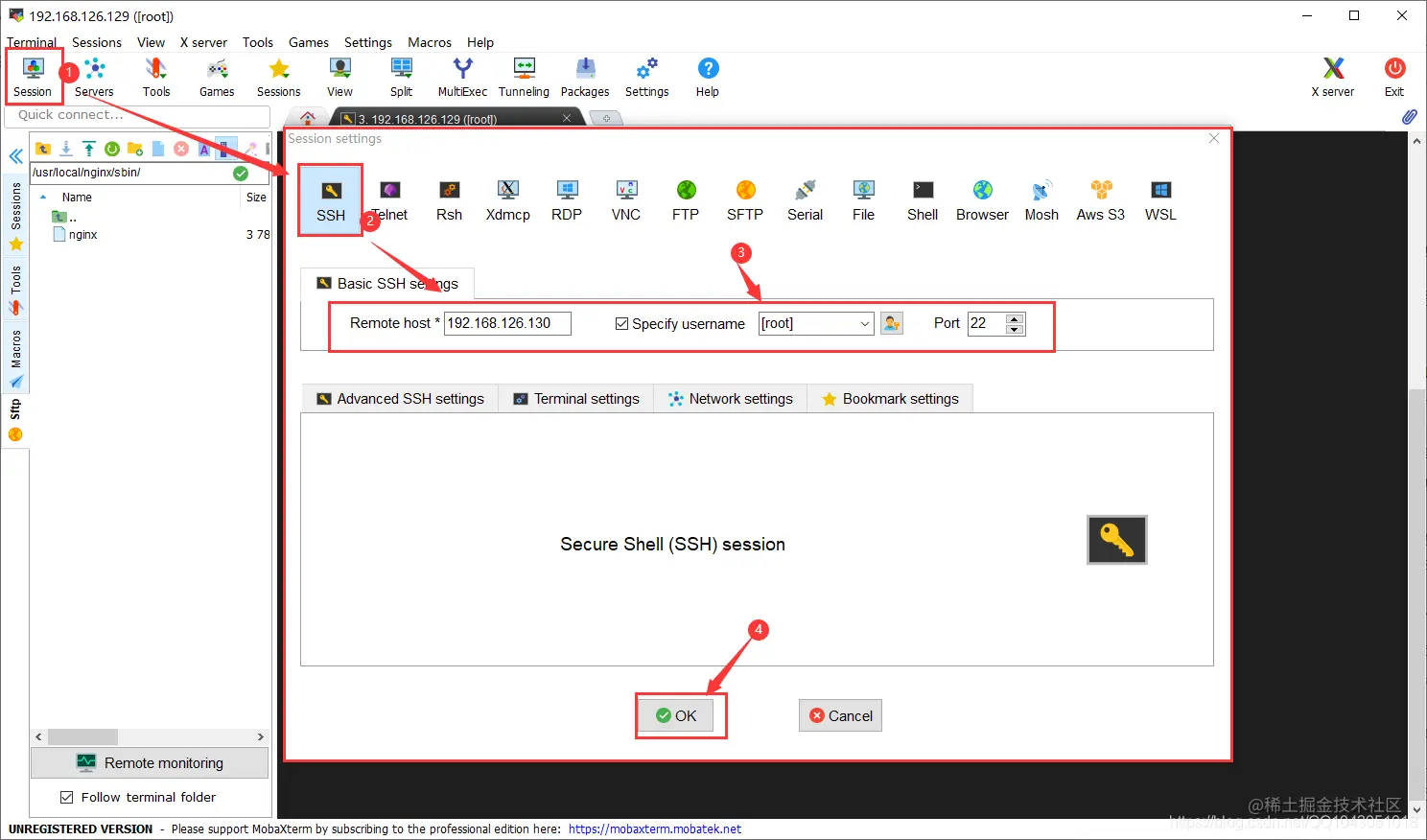Select WSL session type

click(x=1160, y=200)
